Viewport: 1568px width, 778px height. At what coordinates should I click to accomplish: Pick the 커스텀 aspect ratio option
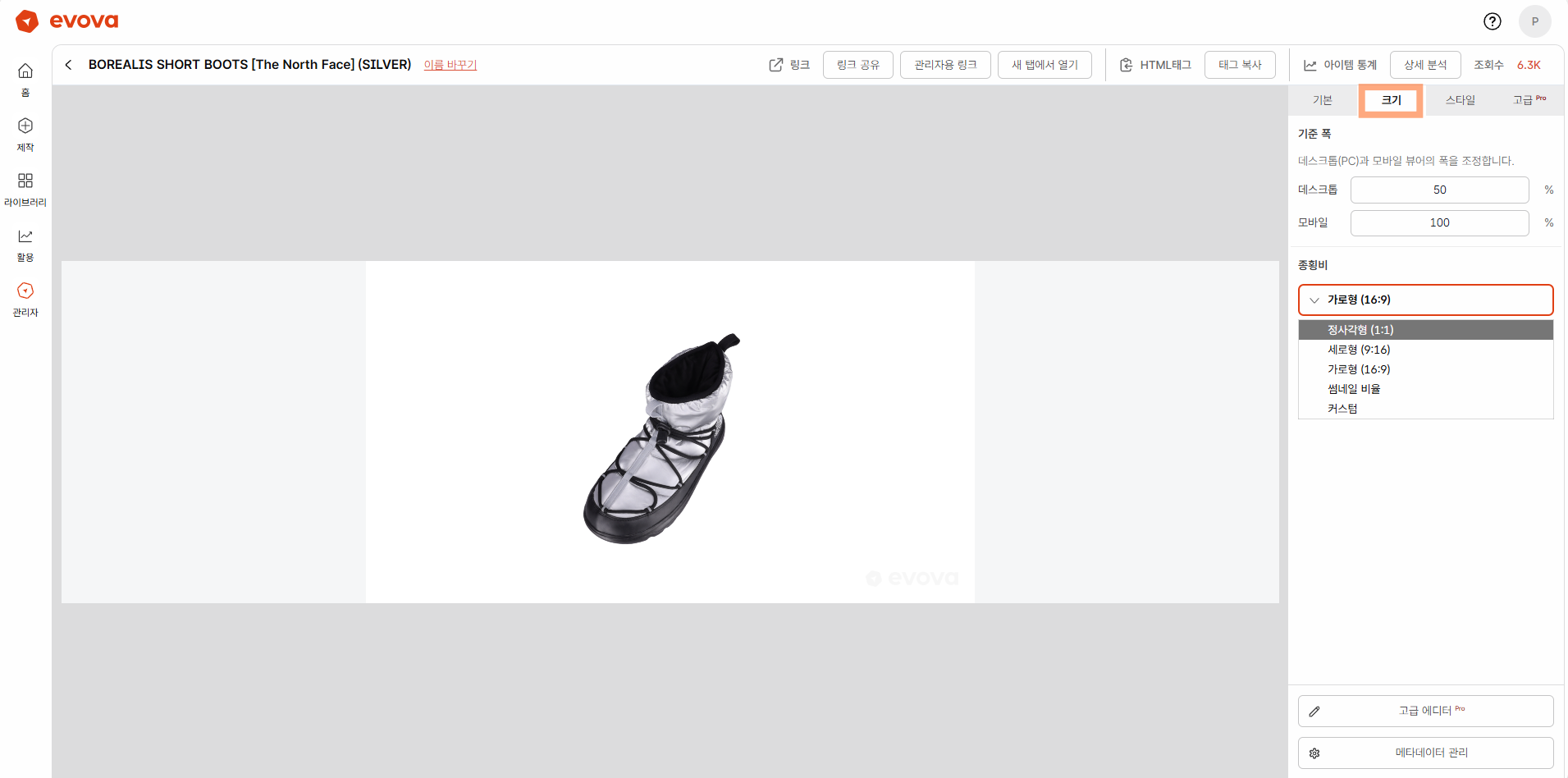pos(1342,409)
